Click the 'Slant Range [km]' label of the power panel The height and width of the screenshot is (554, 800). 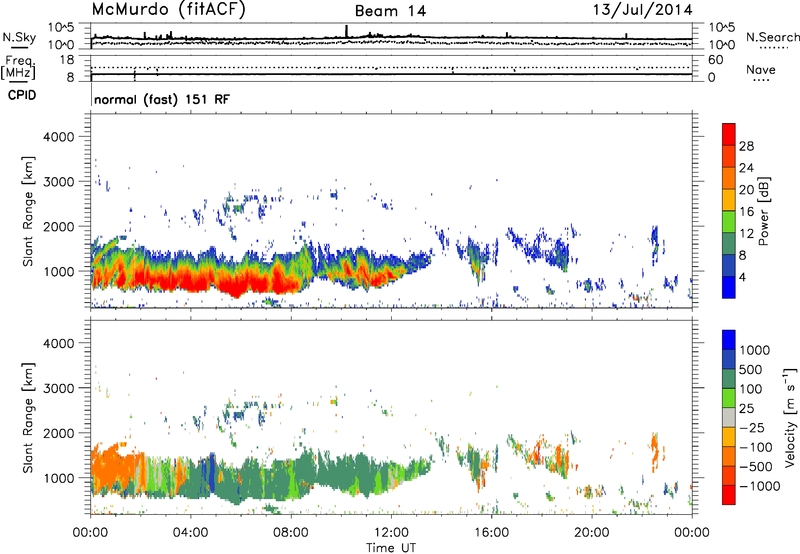pos(28,211)
